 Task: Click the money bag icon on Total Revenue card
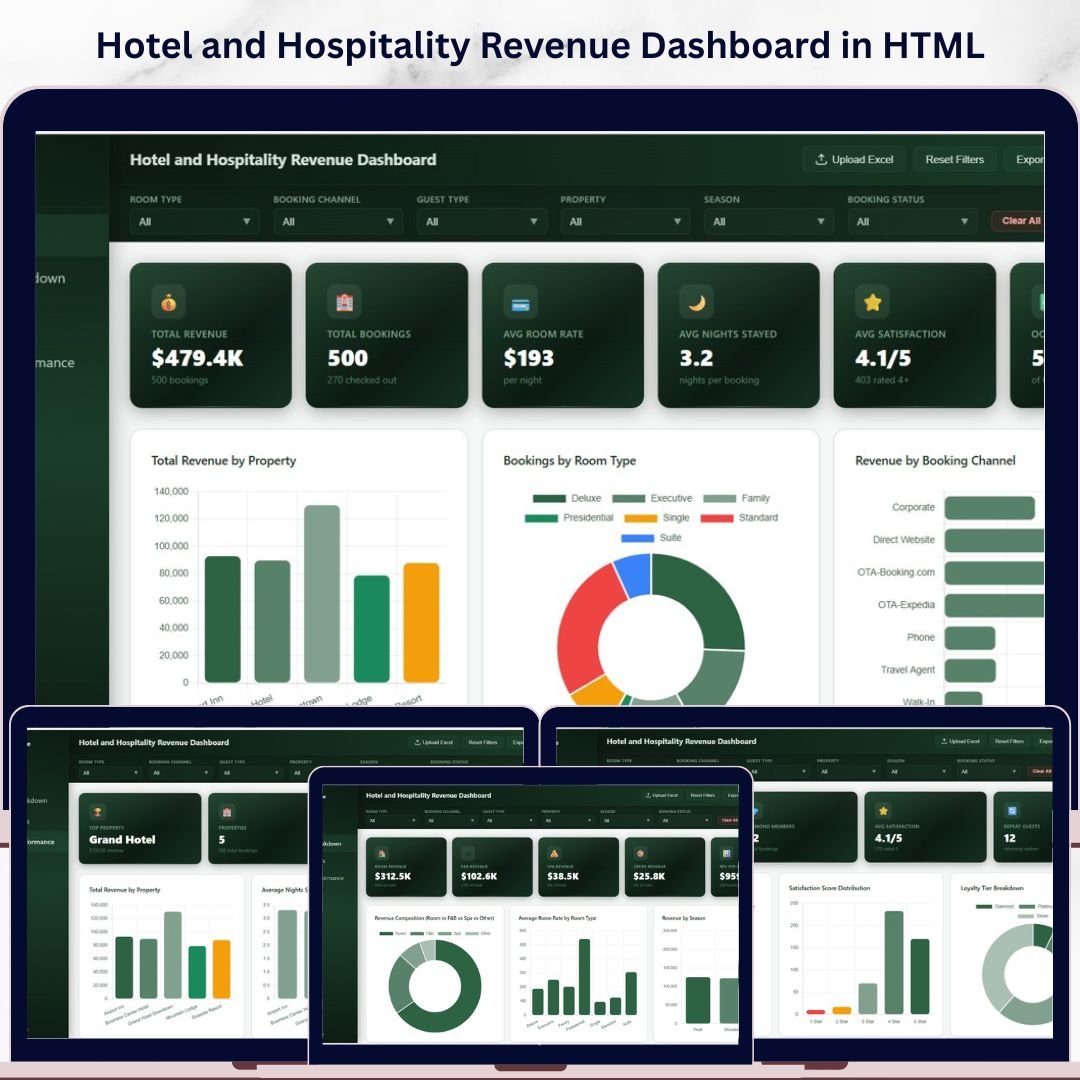168,301
